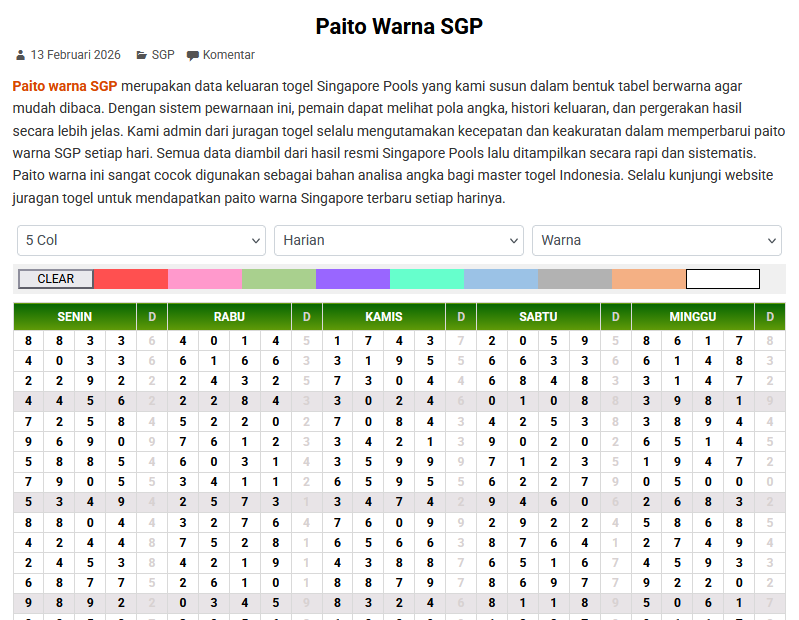Image resolution: width=799 pixels, height=620 pixels.
Task: Pick the purple color swatch
Action: click(353, 279)
